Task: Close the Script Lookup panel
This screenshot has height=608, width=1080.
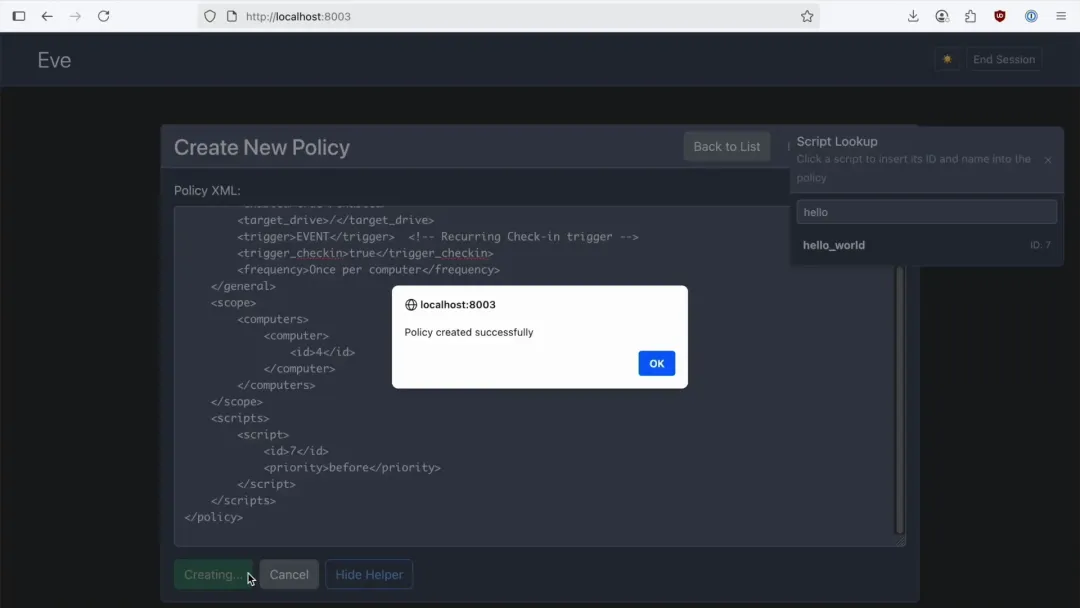Action: [x=1048, y=160]
